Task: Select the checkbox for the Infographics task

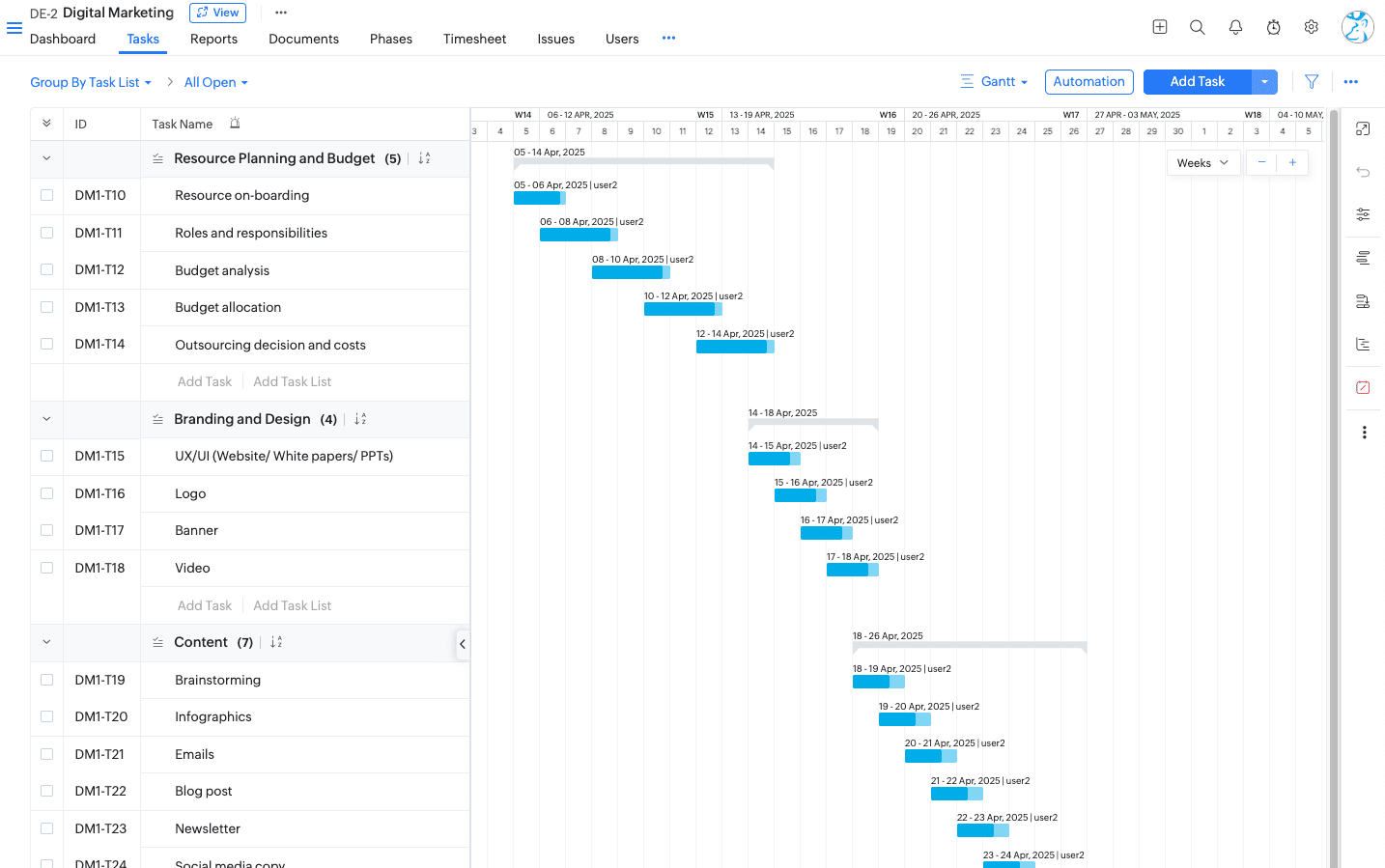Action: click(46, 716)
